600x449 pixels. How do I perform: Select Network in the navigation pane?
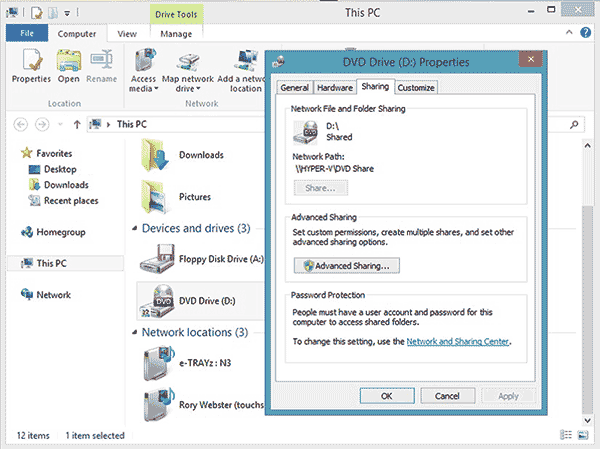click(53, 295)
